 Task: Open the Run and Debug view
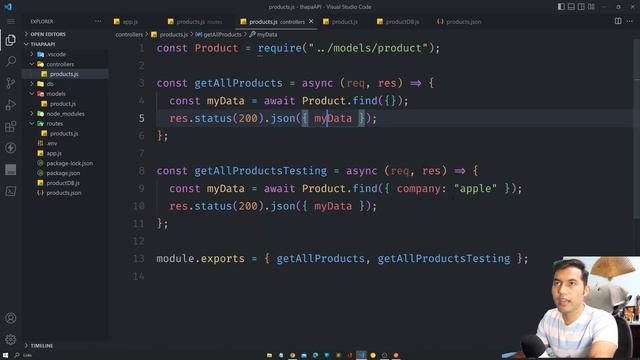11,105
